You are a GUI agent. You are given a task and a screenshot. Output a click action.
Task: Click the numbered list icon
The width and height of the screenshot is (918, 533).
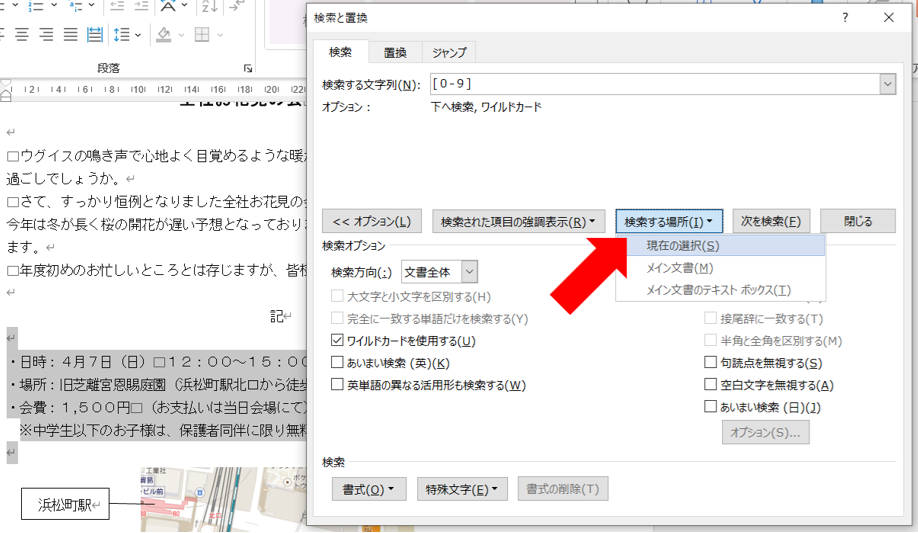(x=36, y=6)
